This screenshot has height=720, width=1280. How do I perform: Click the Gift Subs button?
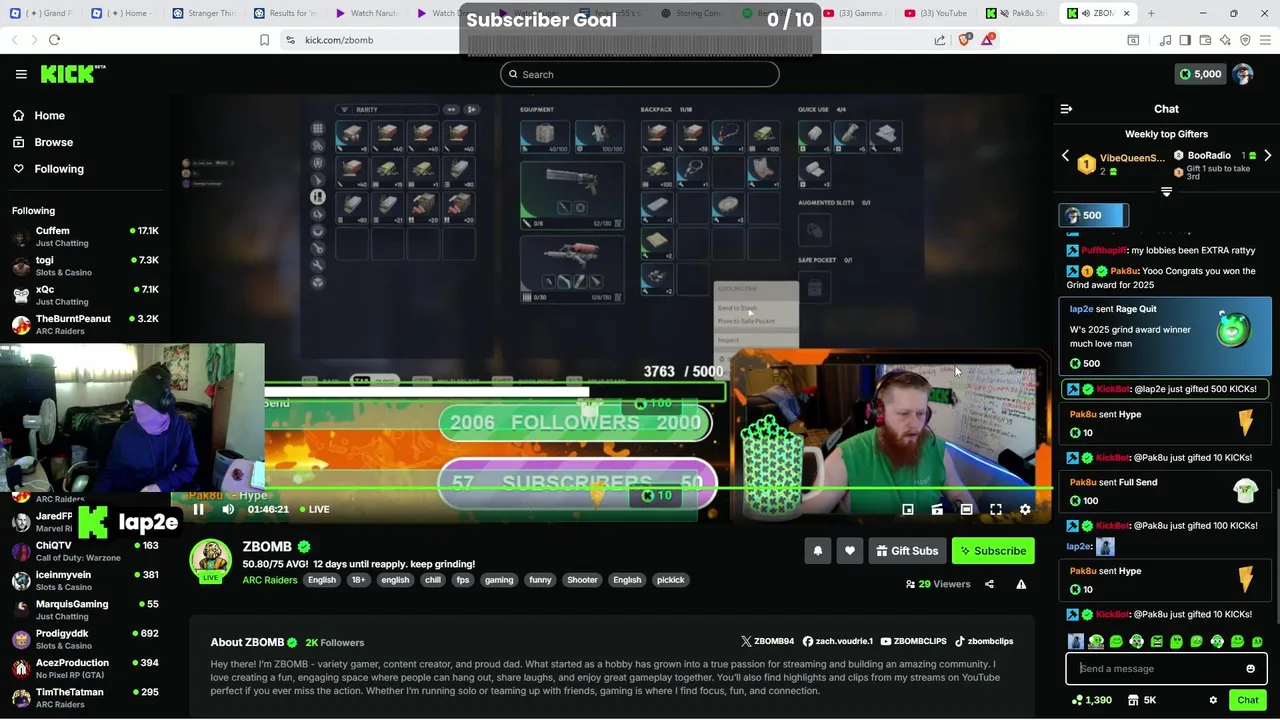[907, 550]
